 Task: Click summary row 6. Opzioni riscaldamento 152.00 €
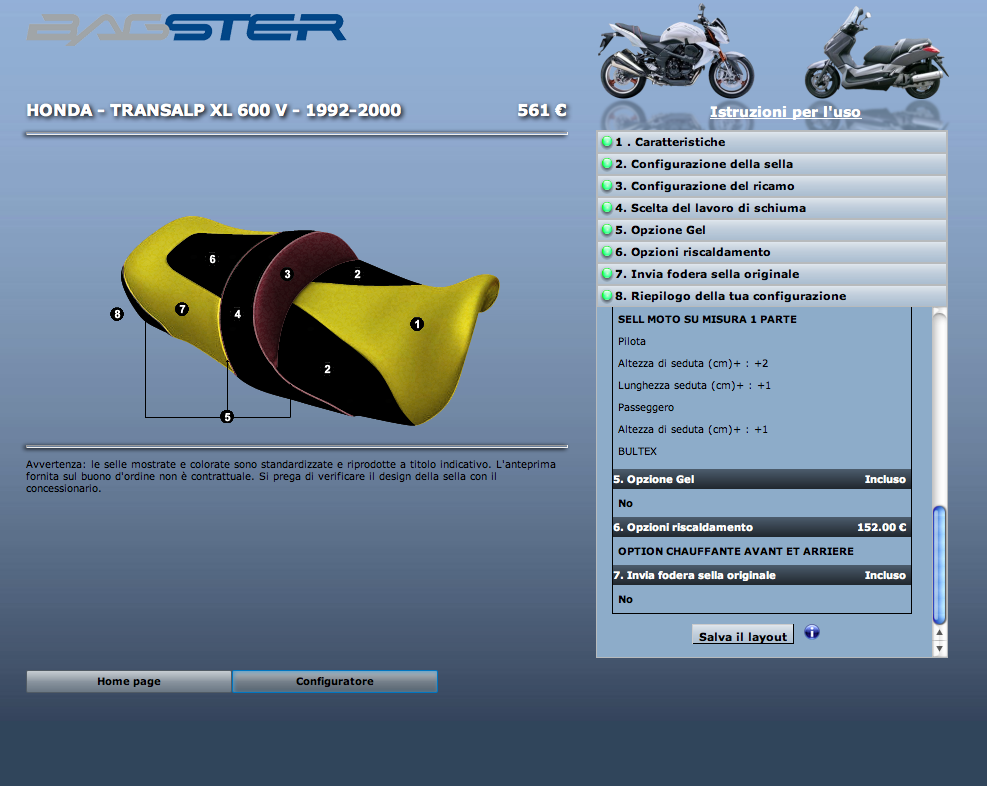pos(762,527)
